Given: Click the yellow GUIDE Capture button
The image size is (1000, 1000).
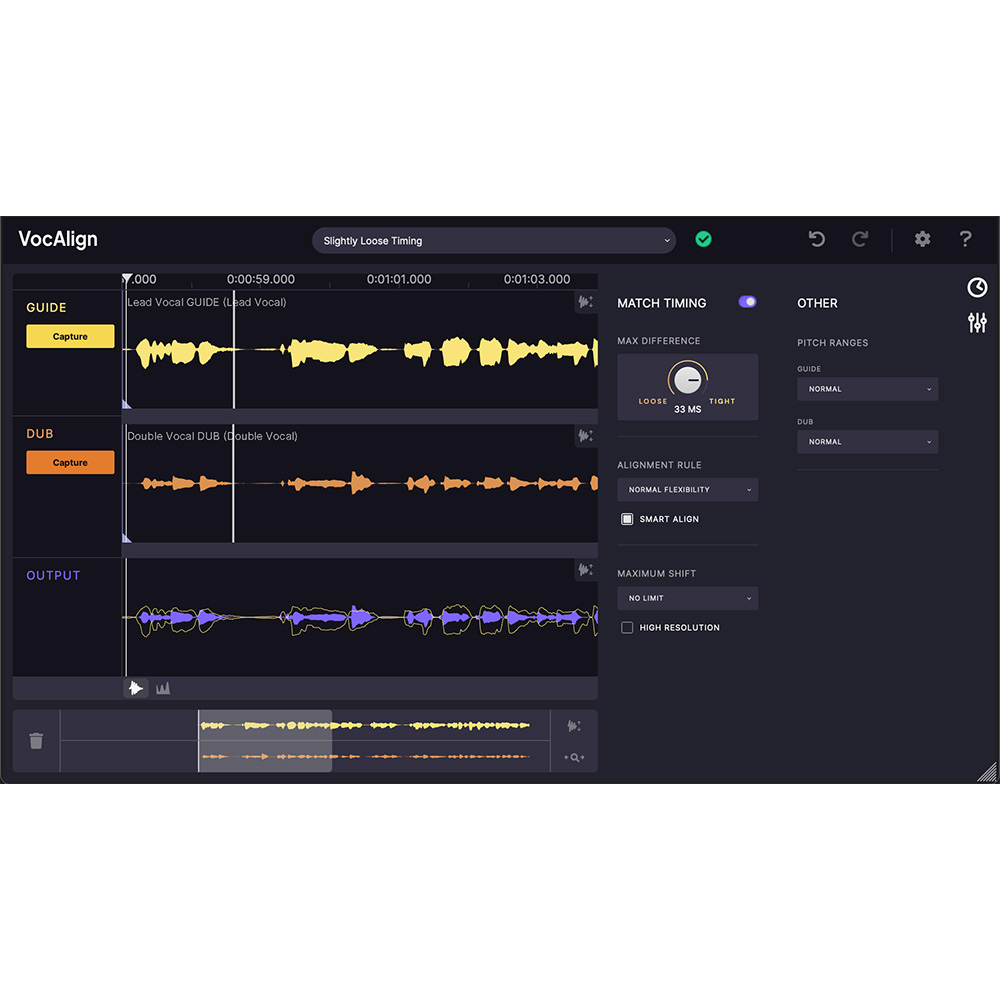Looking at the screenshot, I should [x=70, y=336].
